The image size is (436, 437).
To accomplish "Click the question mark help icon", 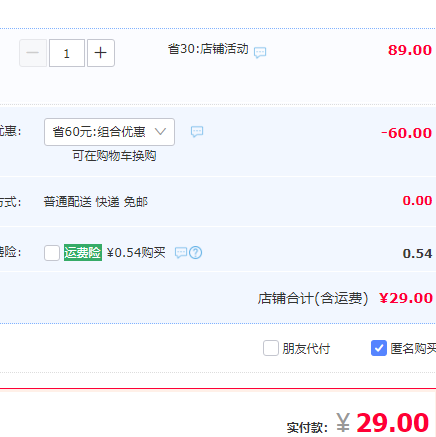I will coord(196,253).
